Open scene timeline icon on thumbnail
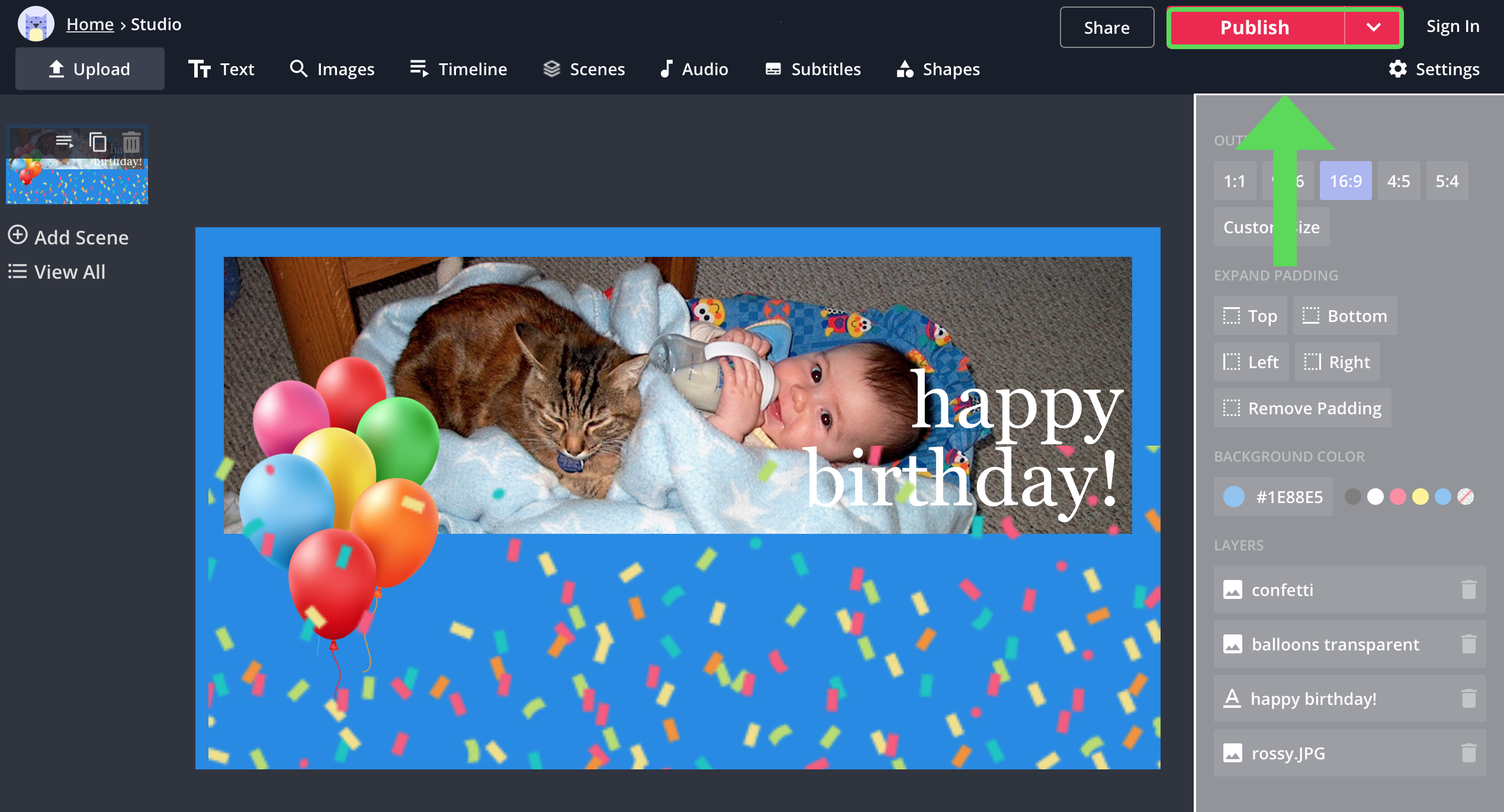The height and width of the screenshot is (812, 1504). (64, 142)
